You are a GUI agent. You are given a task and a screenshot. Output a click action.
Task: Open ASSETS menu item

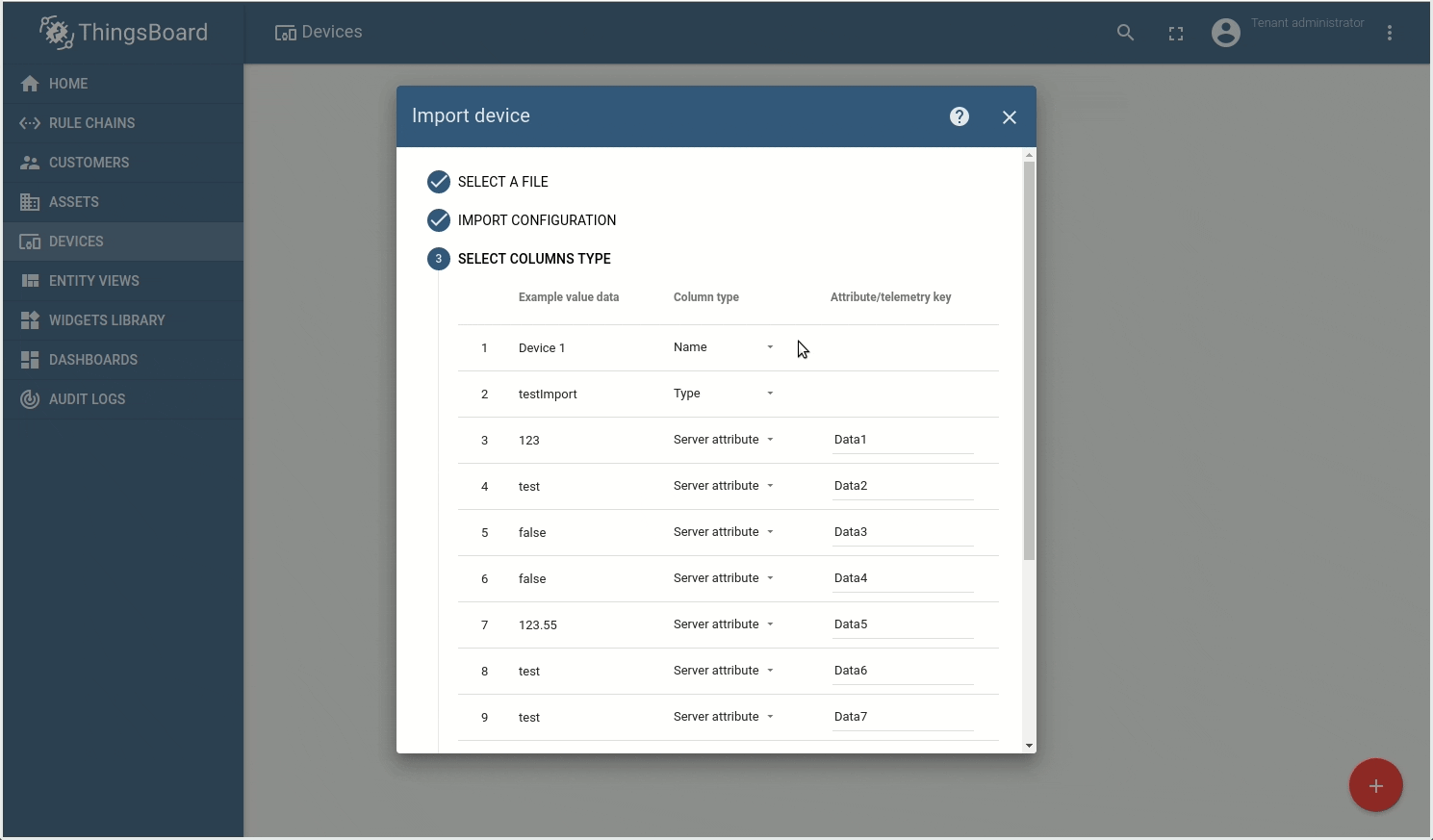(123, 202)
